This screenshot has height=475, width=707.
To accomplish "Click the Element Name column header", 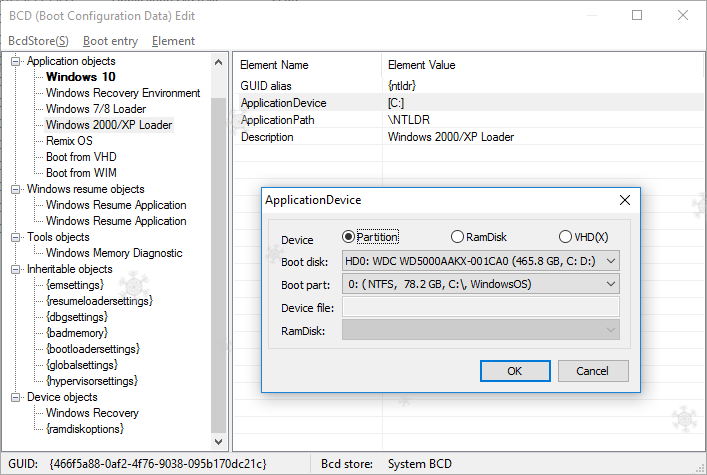I will coord(308,65).
